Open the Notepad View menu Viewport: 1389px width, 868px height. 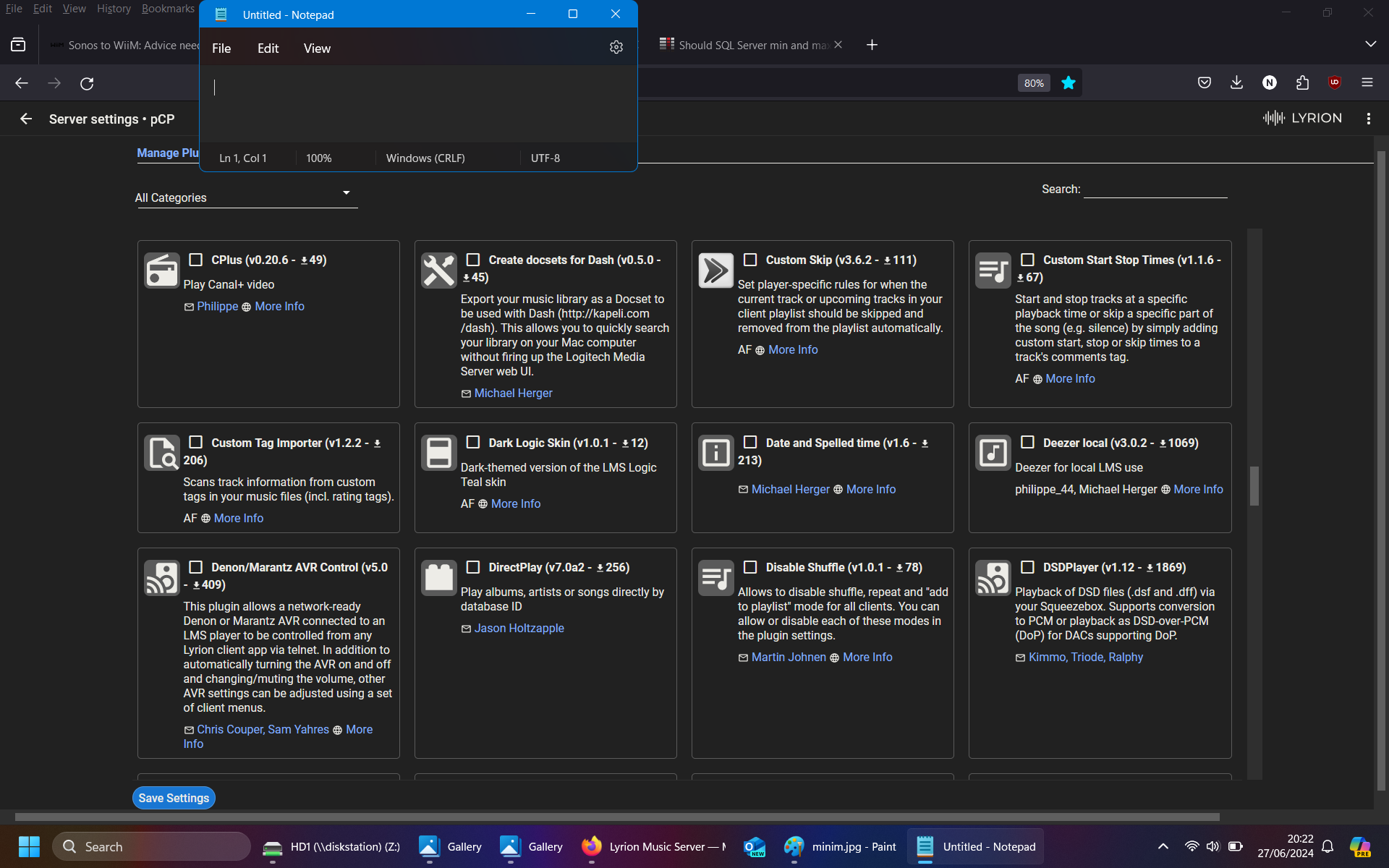tap(317, 48)
